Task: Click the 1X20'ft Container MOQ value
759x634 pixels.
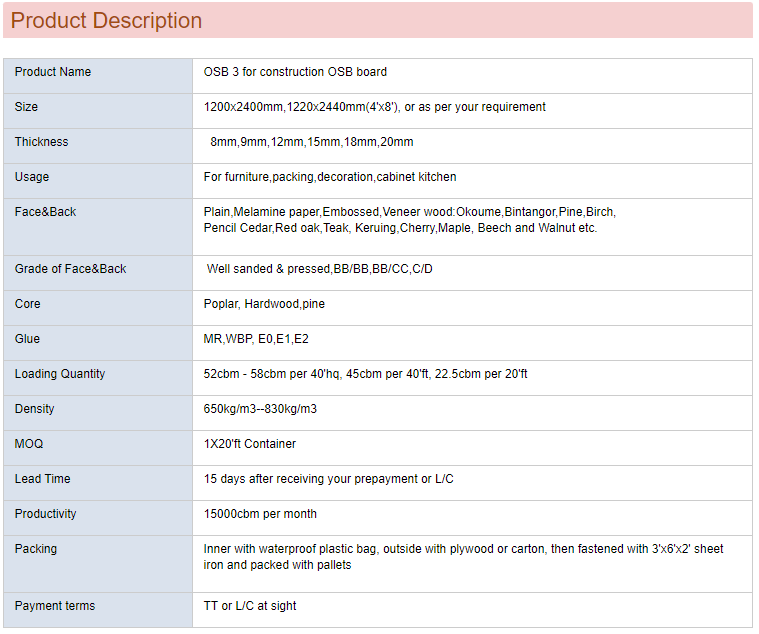Action: (250, 444)
